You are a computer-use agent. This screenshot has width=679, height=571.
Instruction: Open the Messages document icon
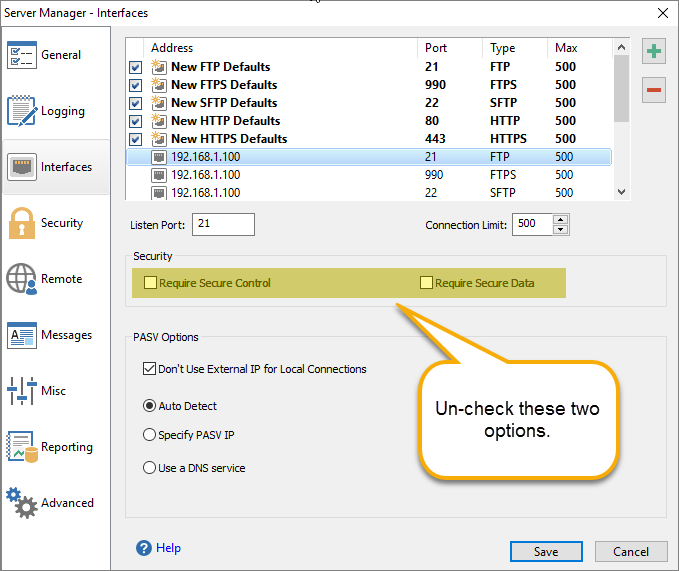[x=22, y=335]
